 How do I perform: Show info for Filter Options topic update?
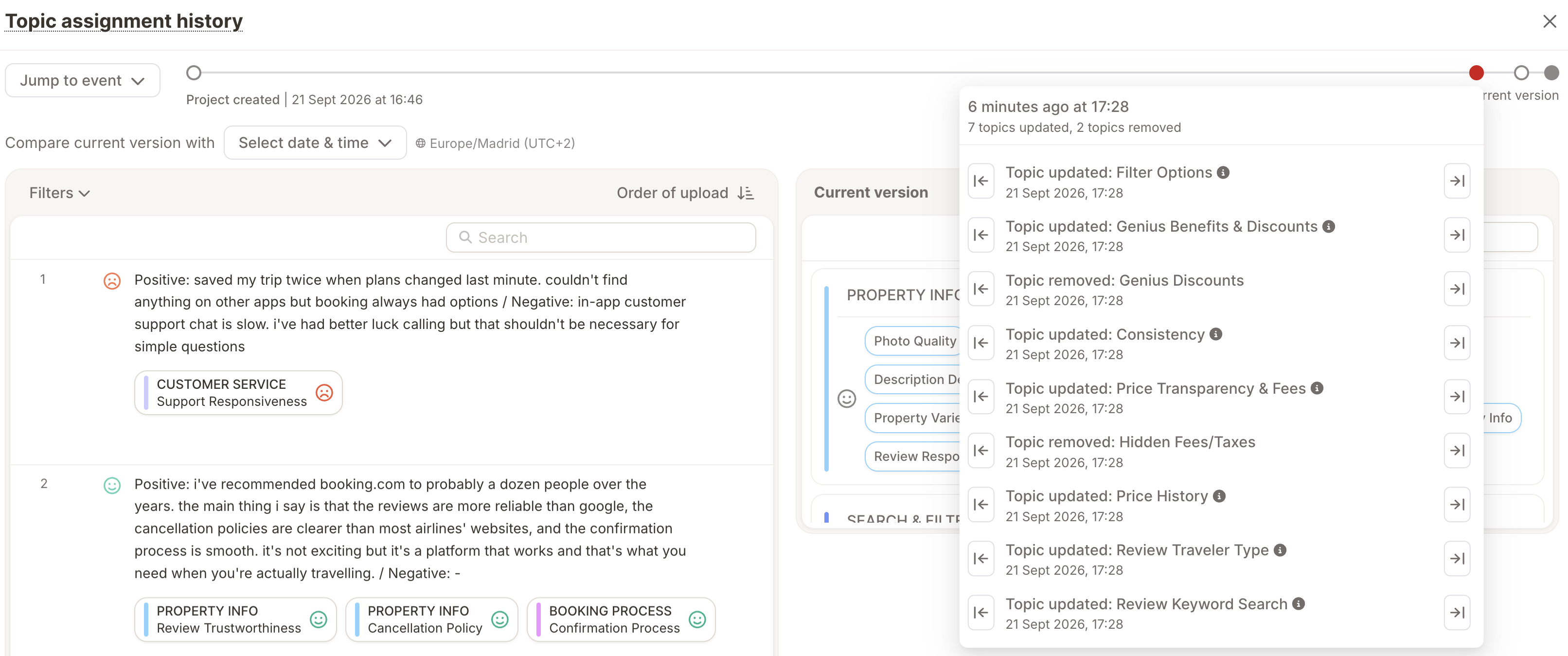pos(1223,172)
